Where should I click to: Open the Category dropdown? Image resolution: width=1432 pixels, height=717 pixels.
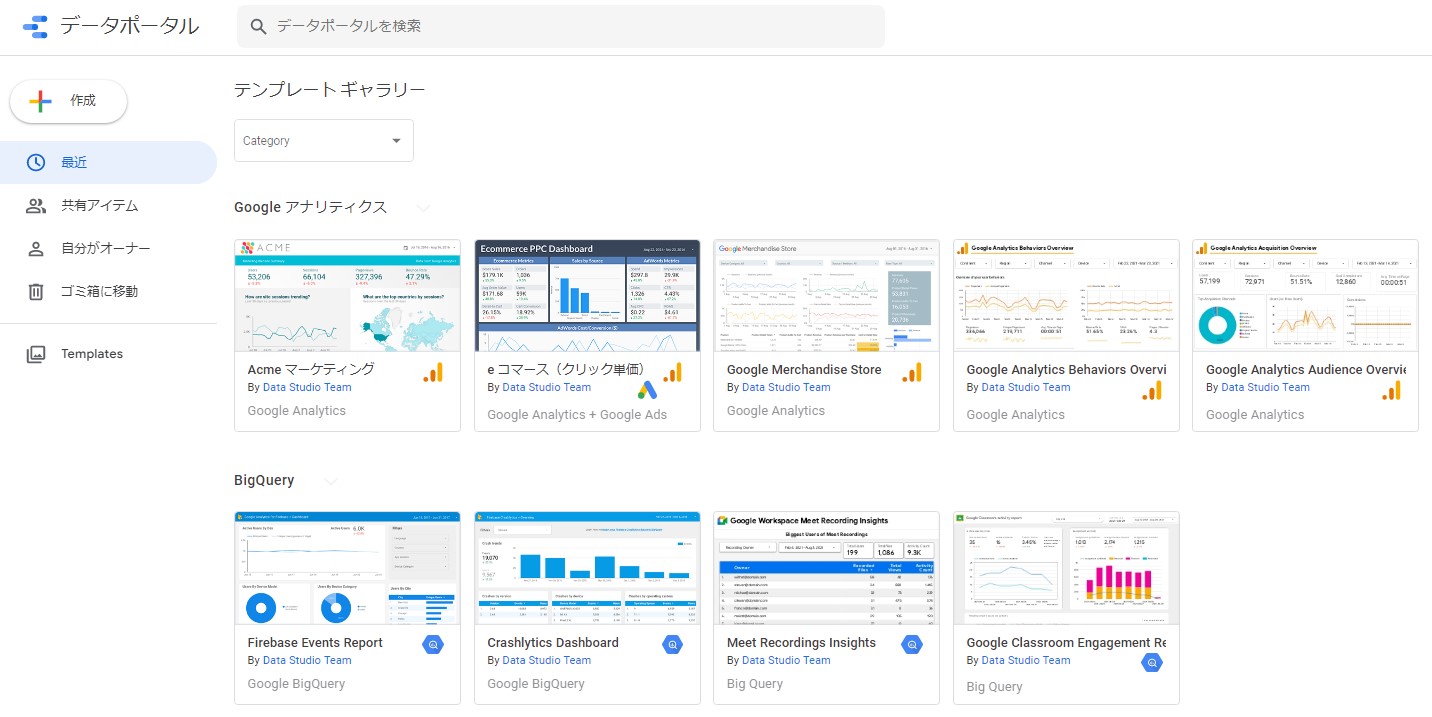324,141
